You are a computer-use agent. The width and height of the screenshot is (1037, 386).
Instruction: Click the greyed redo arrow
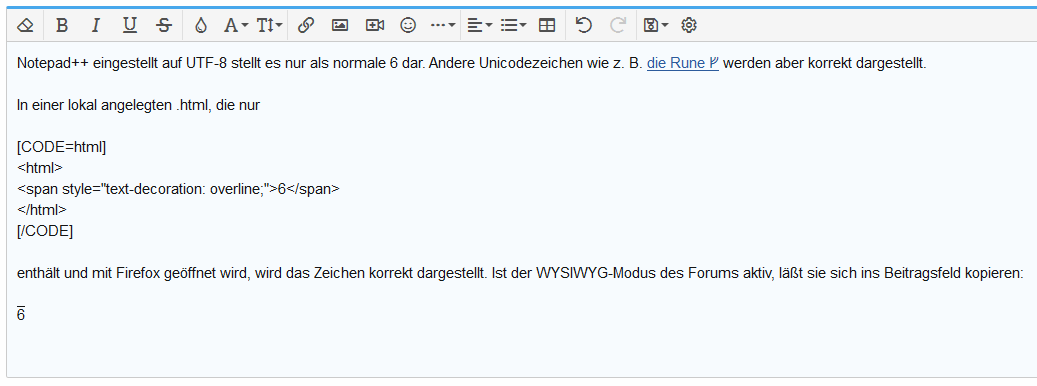pos(618,26)
